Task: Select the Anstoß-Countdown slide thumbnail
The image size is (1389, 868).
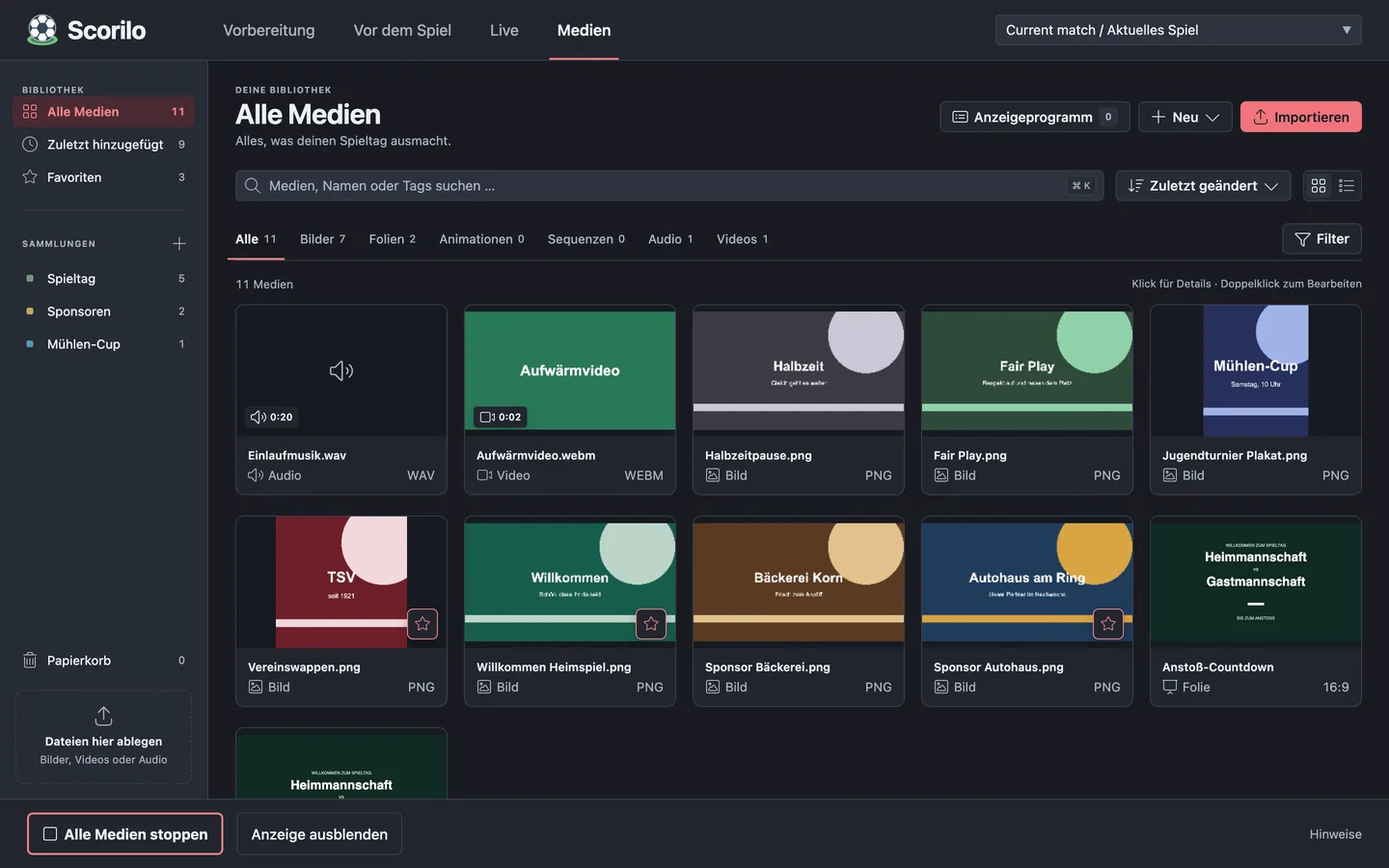Action: coord(1256,582)
